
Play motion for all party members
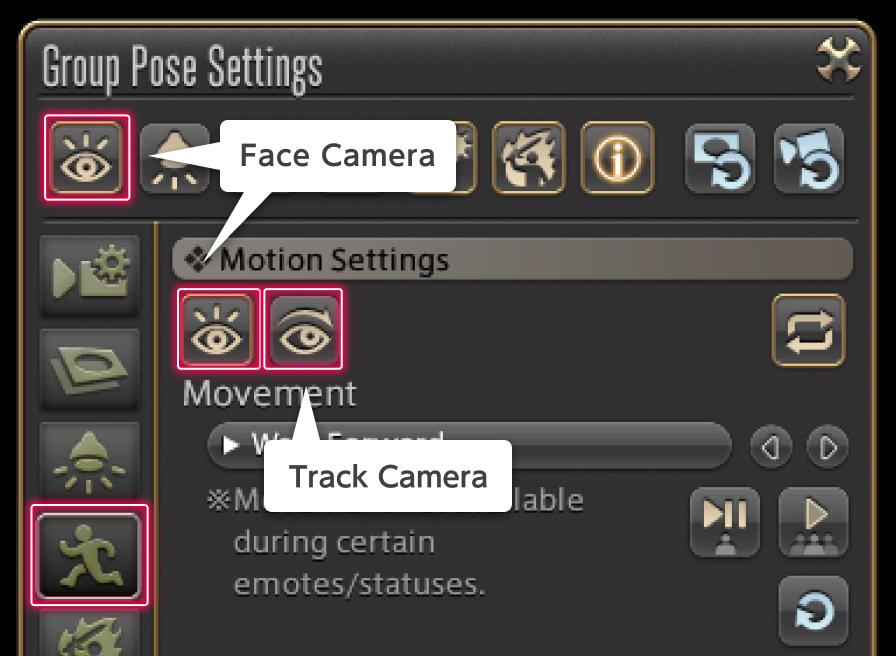point(813,521)
